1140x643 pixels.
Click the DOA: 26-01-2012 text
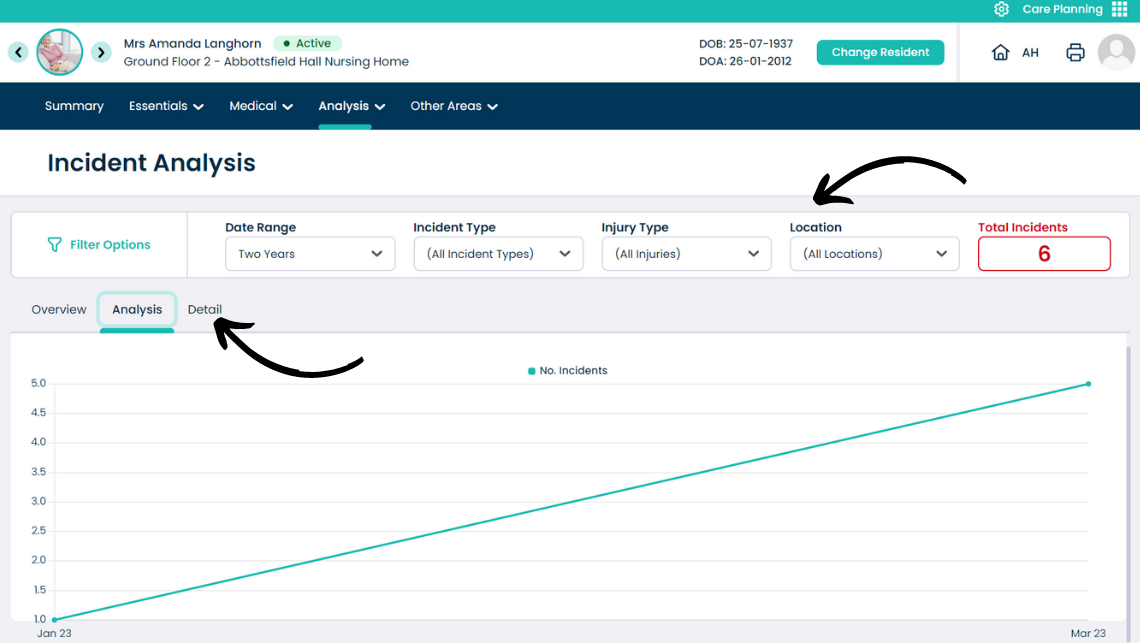click(745, 61)
